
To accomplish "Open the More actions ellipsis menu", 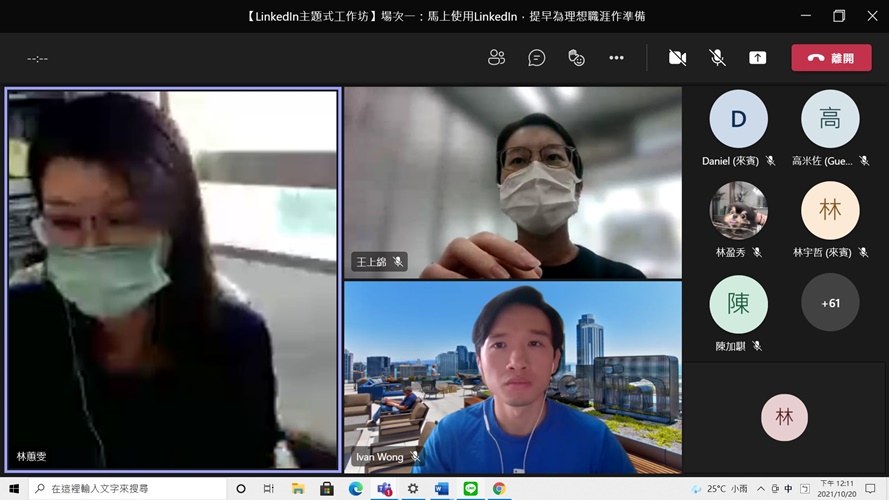I will pos(616,58).
